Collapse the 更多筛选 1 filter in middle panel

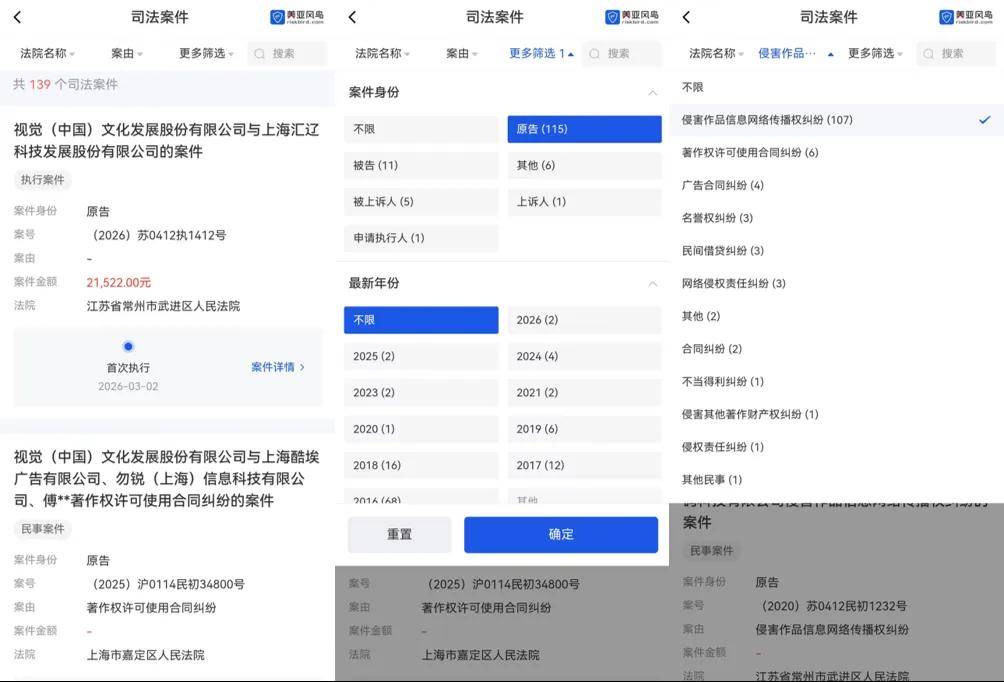542,54
